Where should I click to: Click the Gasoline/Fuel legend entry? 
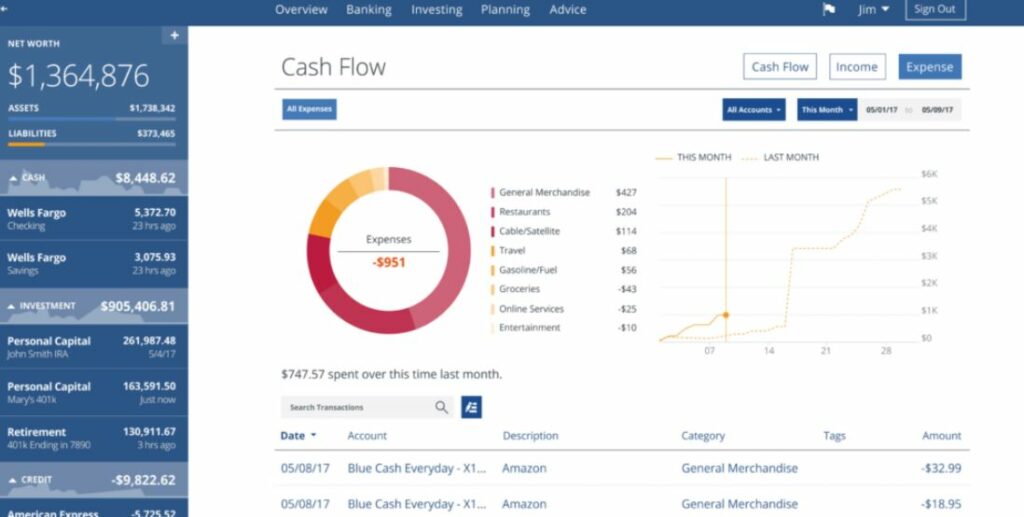click(x=563, y=270)
